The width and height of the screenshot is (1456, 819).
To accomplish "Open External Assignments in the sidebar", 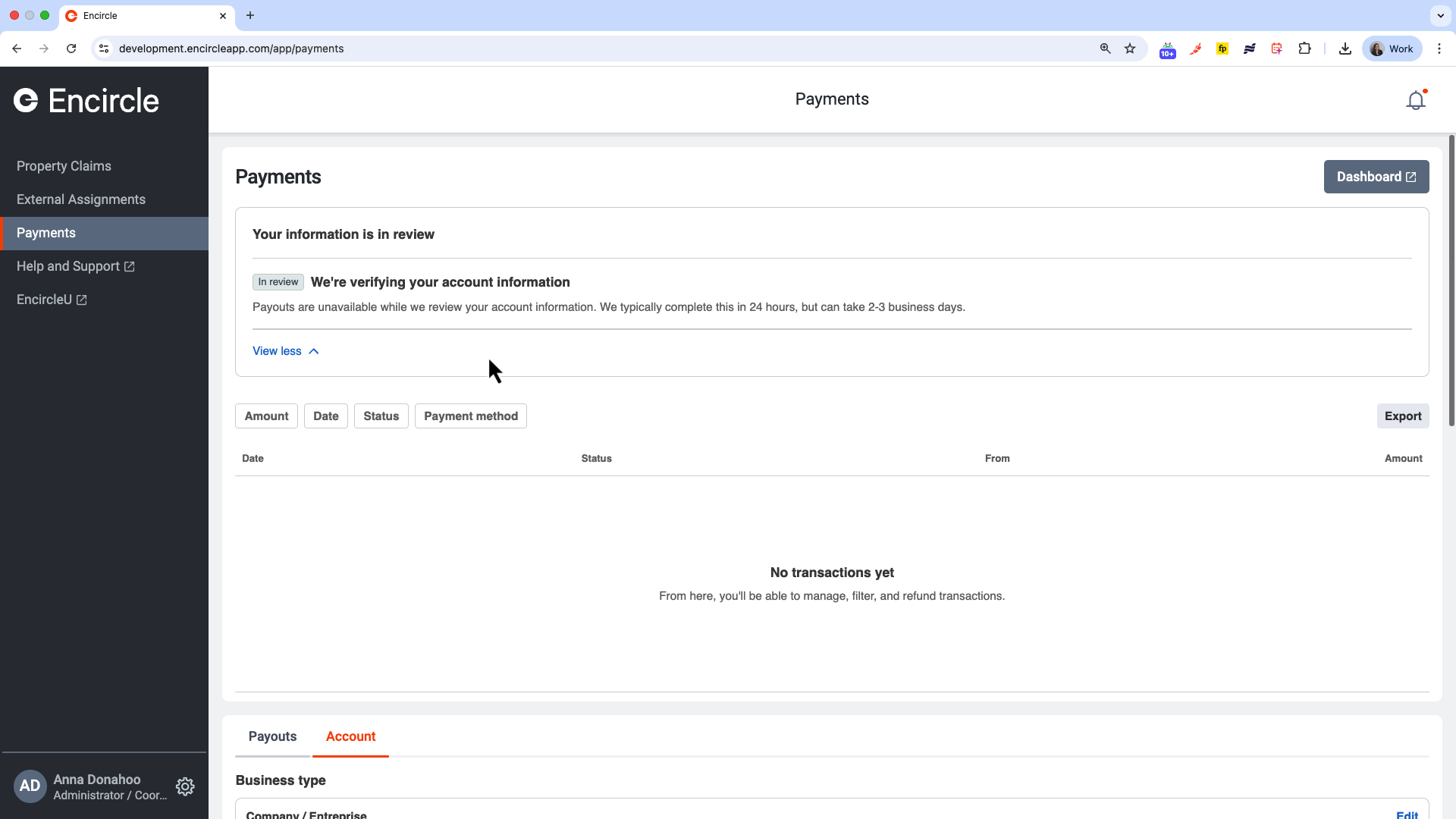I will click(81, 199).
